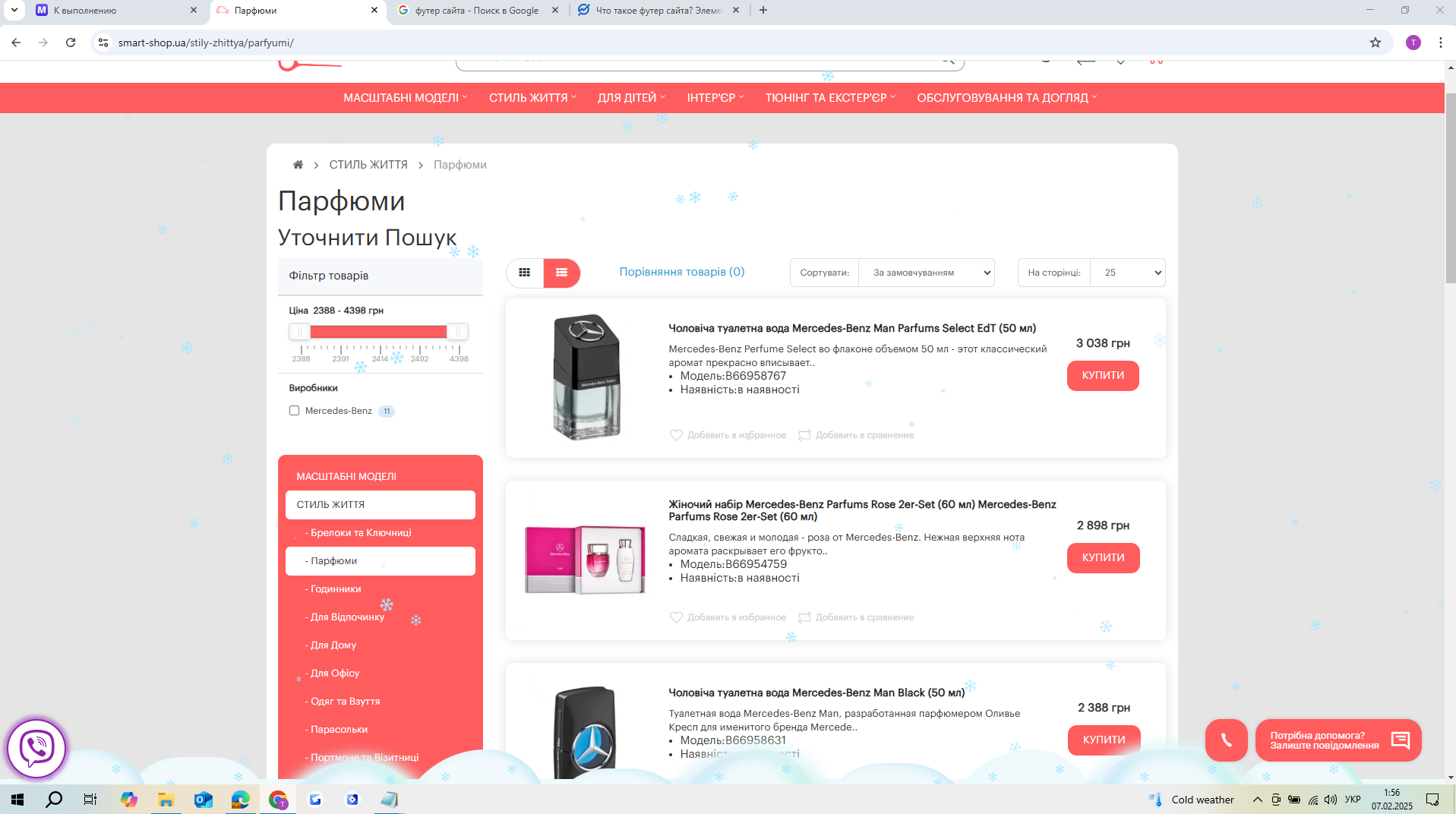Open Viber chat widget
The height and width of the screenshot is (814, 1456).
(x=36, y=749)
